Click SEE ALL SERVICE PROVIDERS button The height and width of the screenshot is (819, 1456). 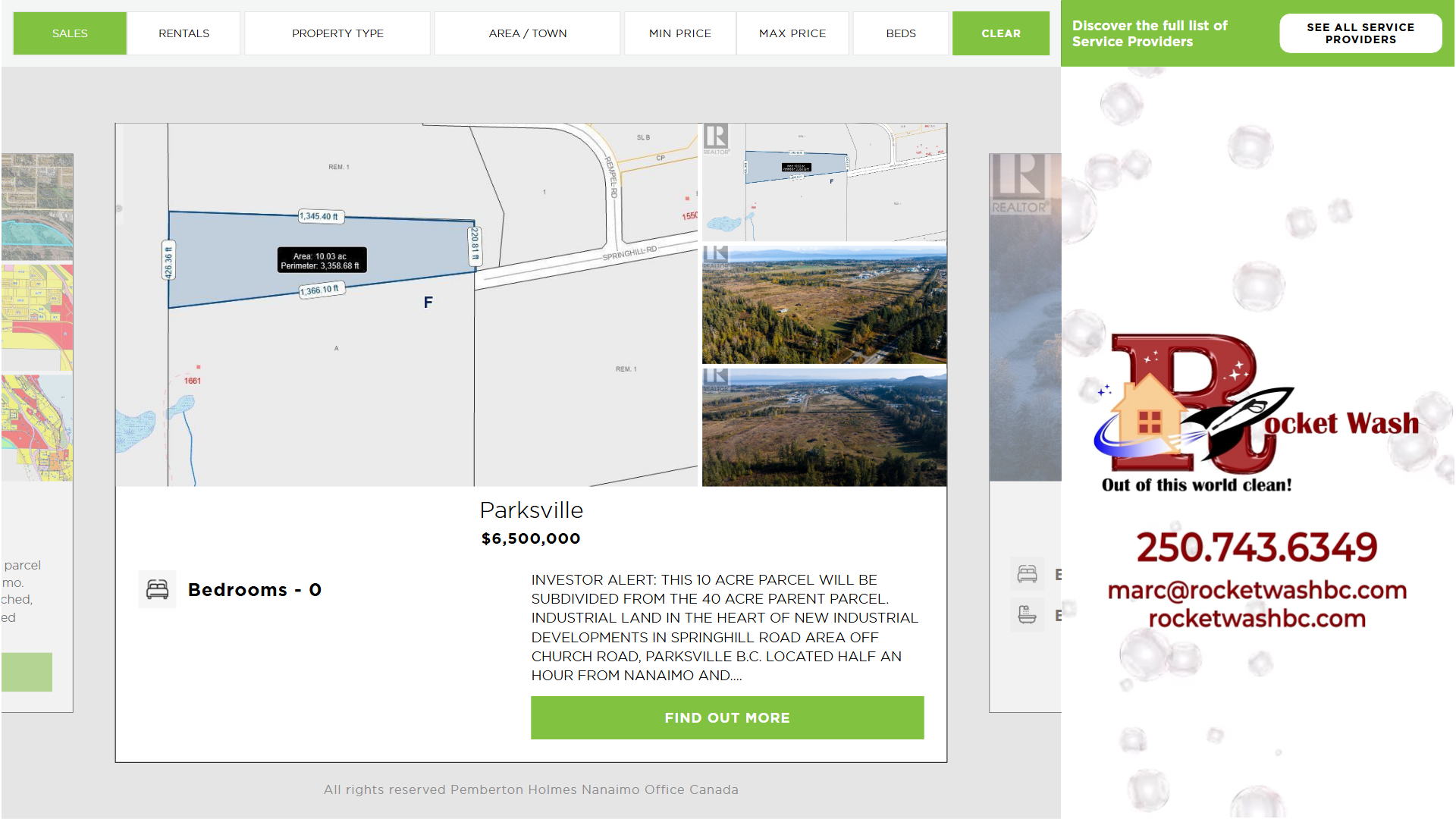click(1360, 33)
